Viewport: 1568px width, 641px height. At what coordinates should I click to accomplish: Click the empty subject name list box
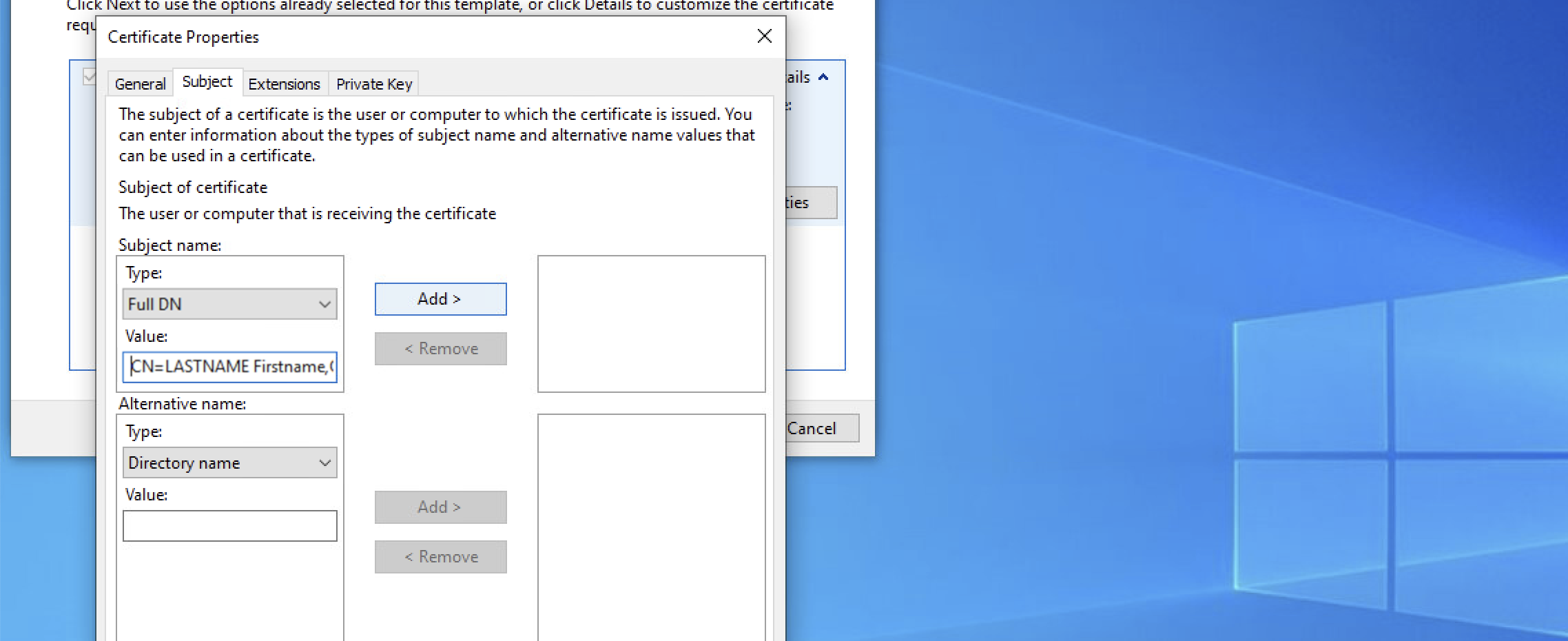click(x=650, y=324)
